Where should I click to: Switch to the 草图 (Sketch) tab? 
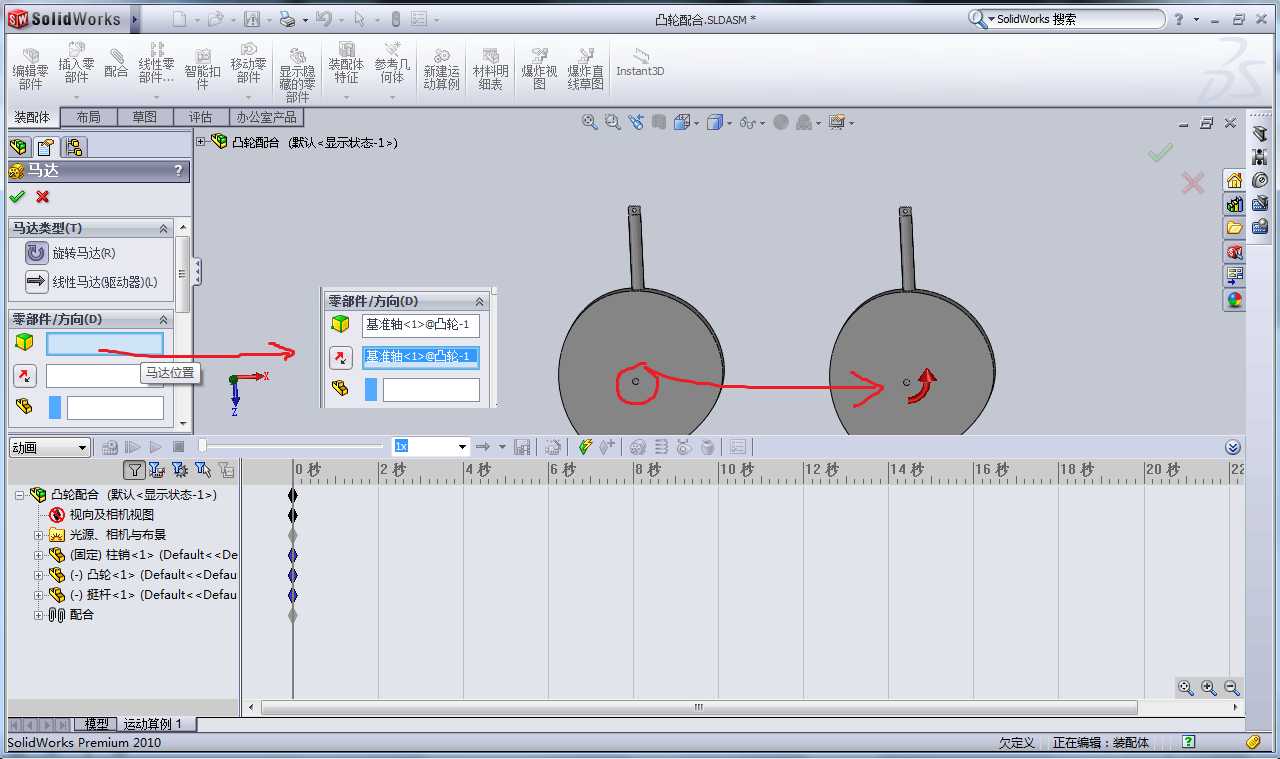(144, 117)
